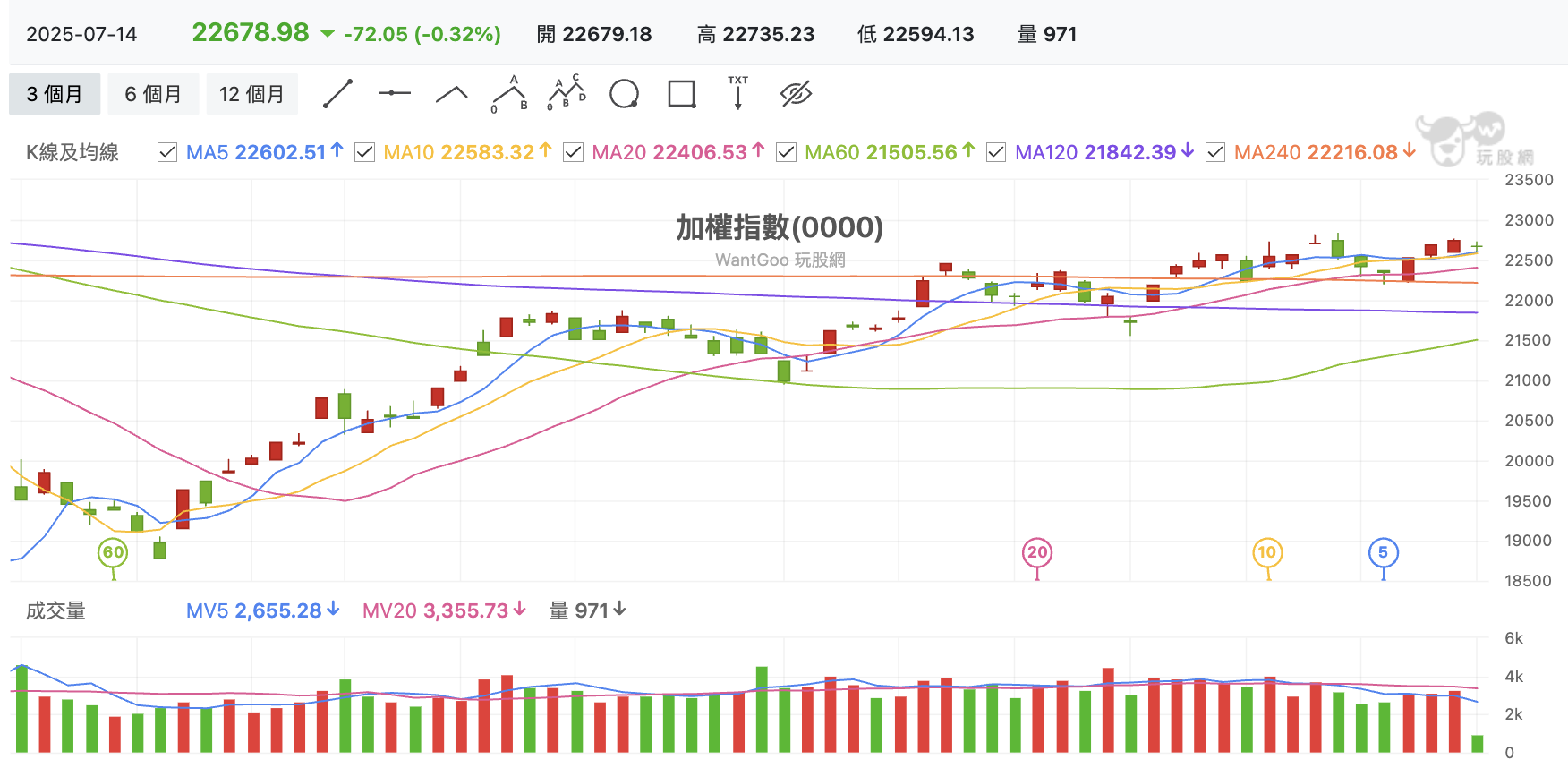Click the 量 971 volume label under 成交量
This screenshot has height=768, width=1568.
(579, 610)
